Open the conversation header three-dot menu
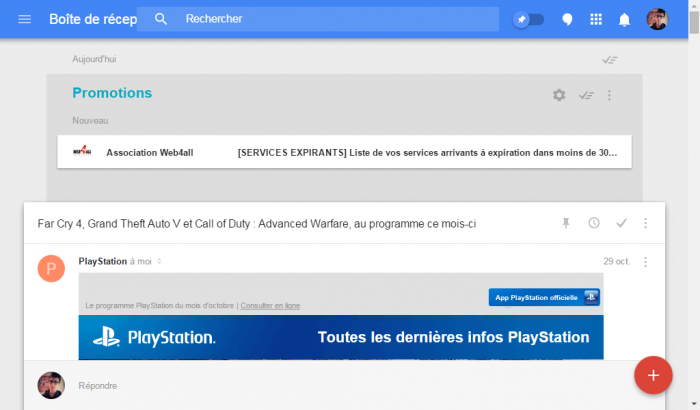The height and width of the screenshot is (410, 700). [646, 223]
